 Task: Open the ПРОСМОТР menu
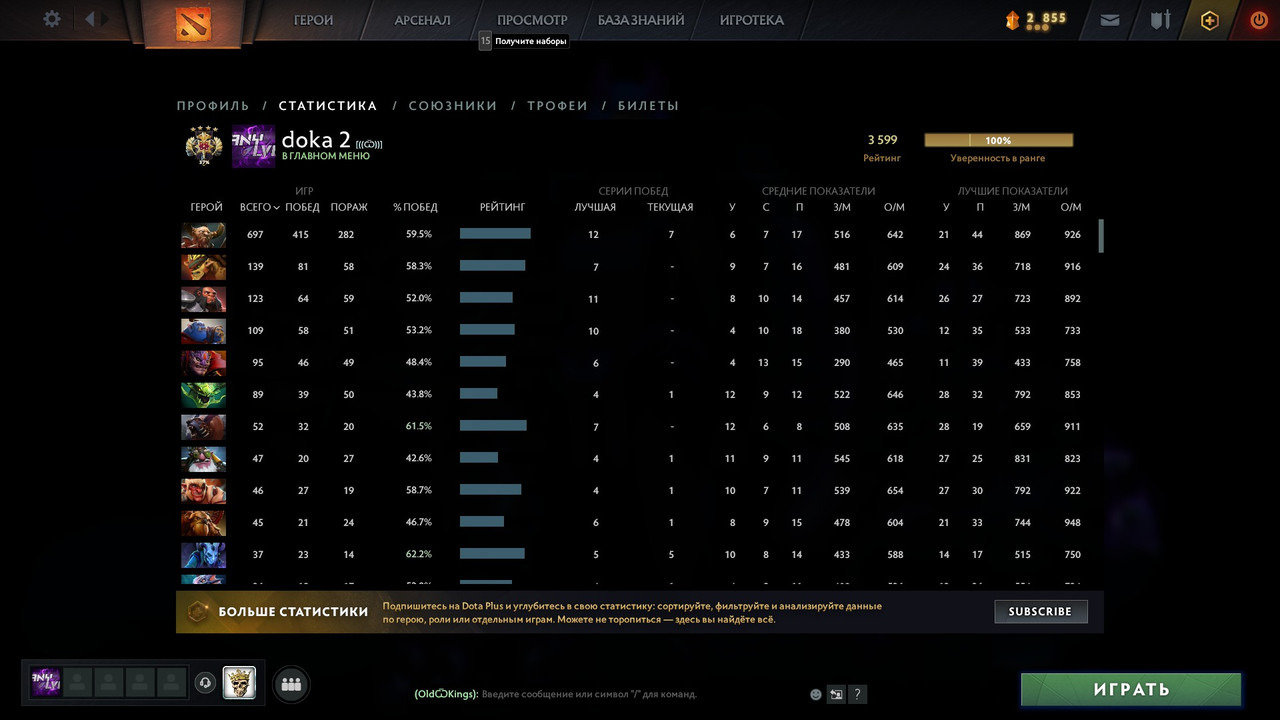532,20
